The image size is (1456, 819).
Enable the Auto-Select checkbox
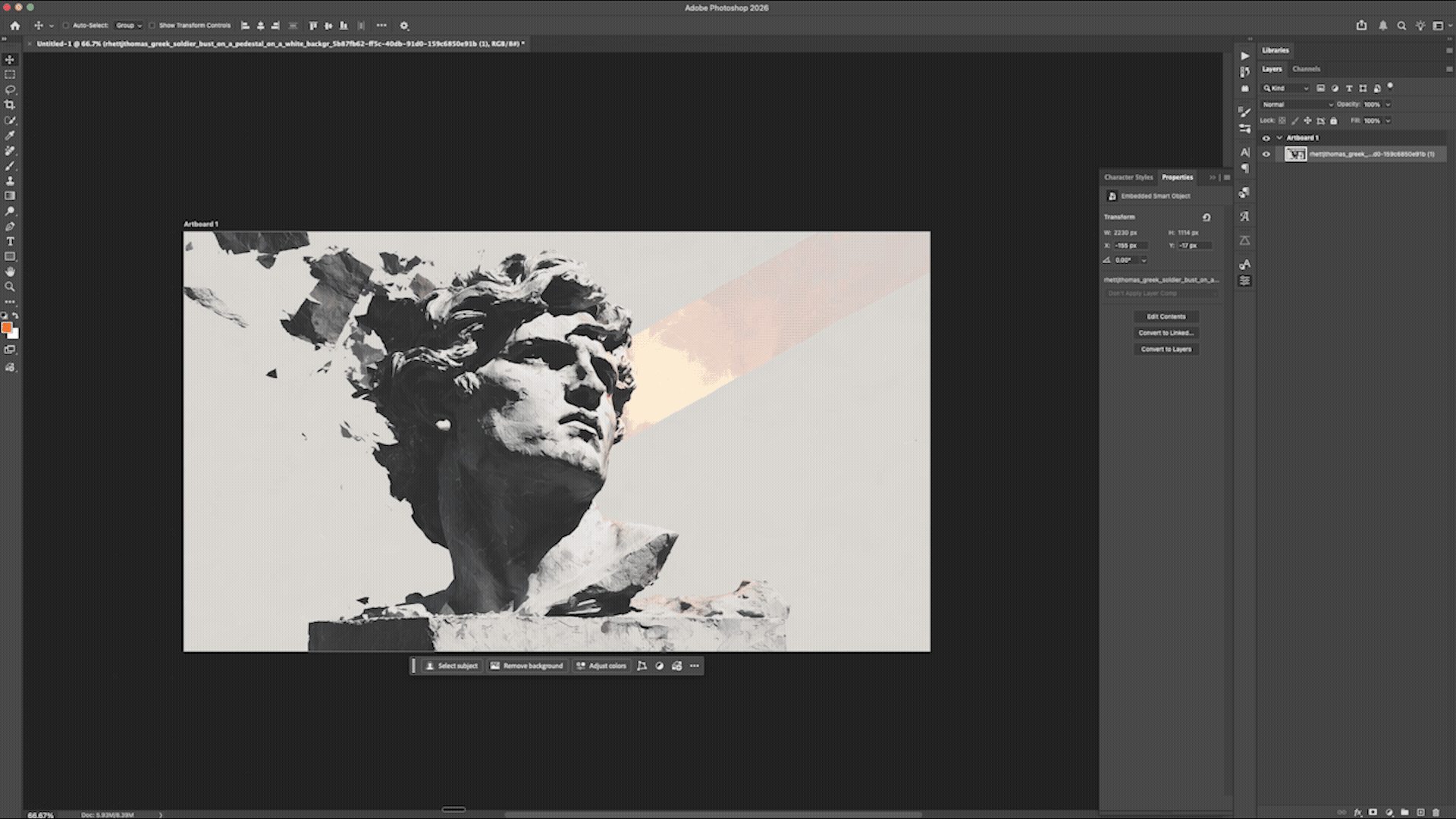coord(66,26)
